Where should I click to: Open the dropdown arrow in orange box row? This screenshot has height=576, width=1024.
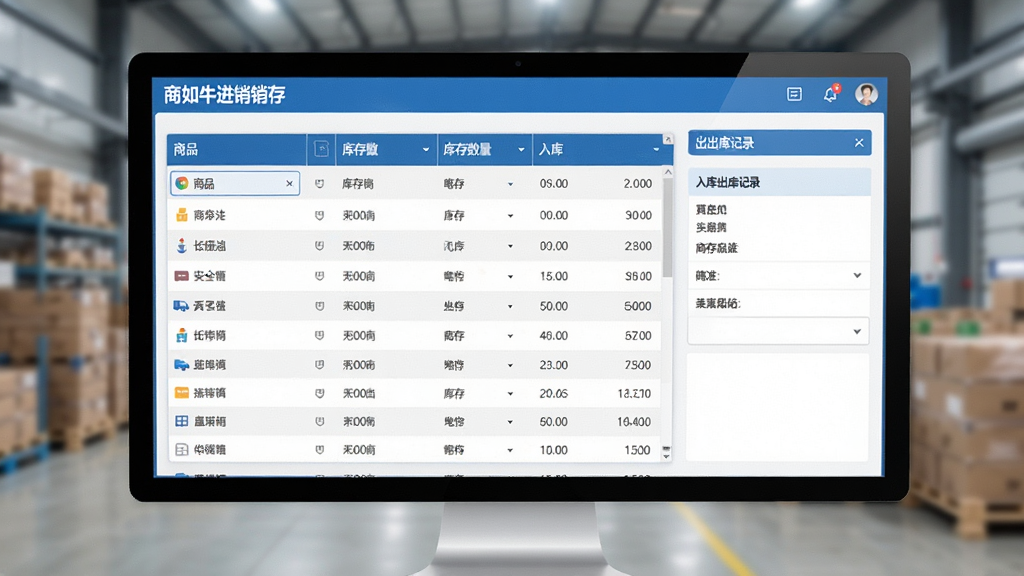pos(510,216)
